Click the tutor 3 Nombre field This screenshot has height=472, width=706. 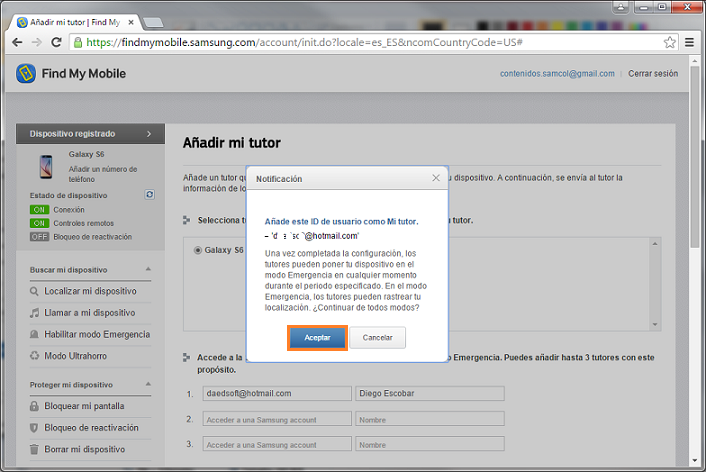click(x=430, y=444)
